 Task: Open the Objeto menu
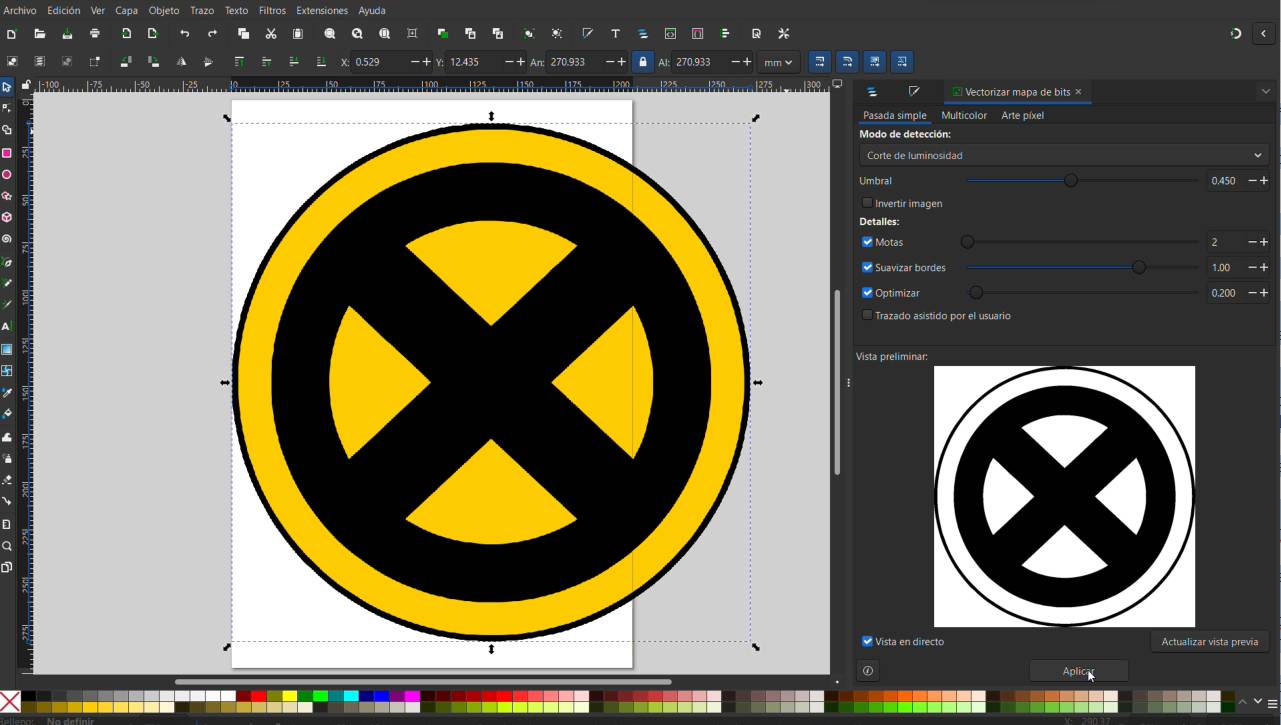pos(164,10)
